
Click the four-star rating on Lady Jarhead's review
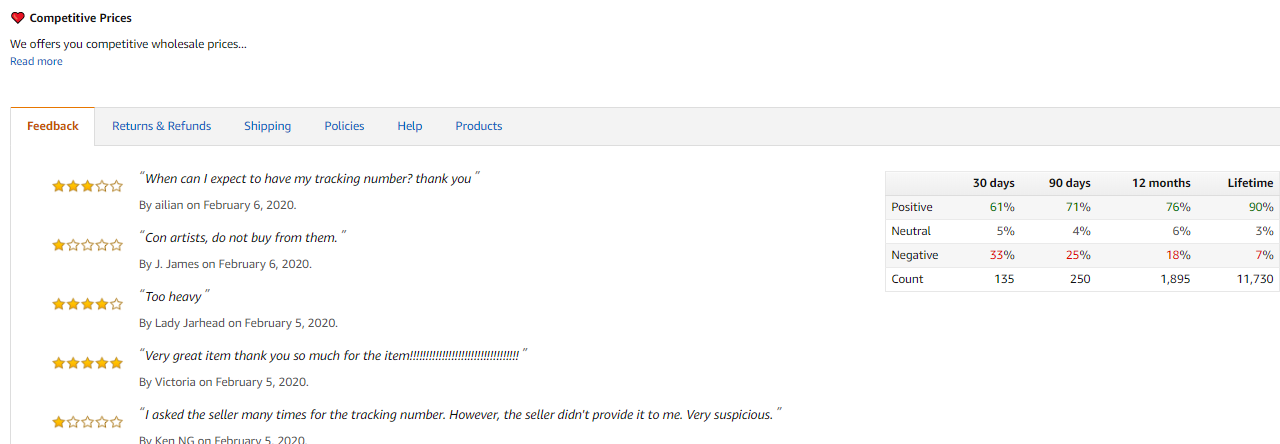(x=87, y=304)
